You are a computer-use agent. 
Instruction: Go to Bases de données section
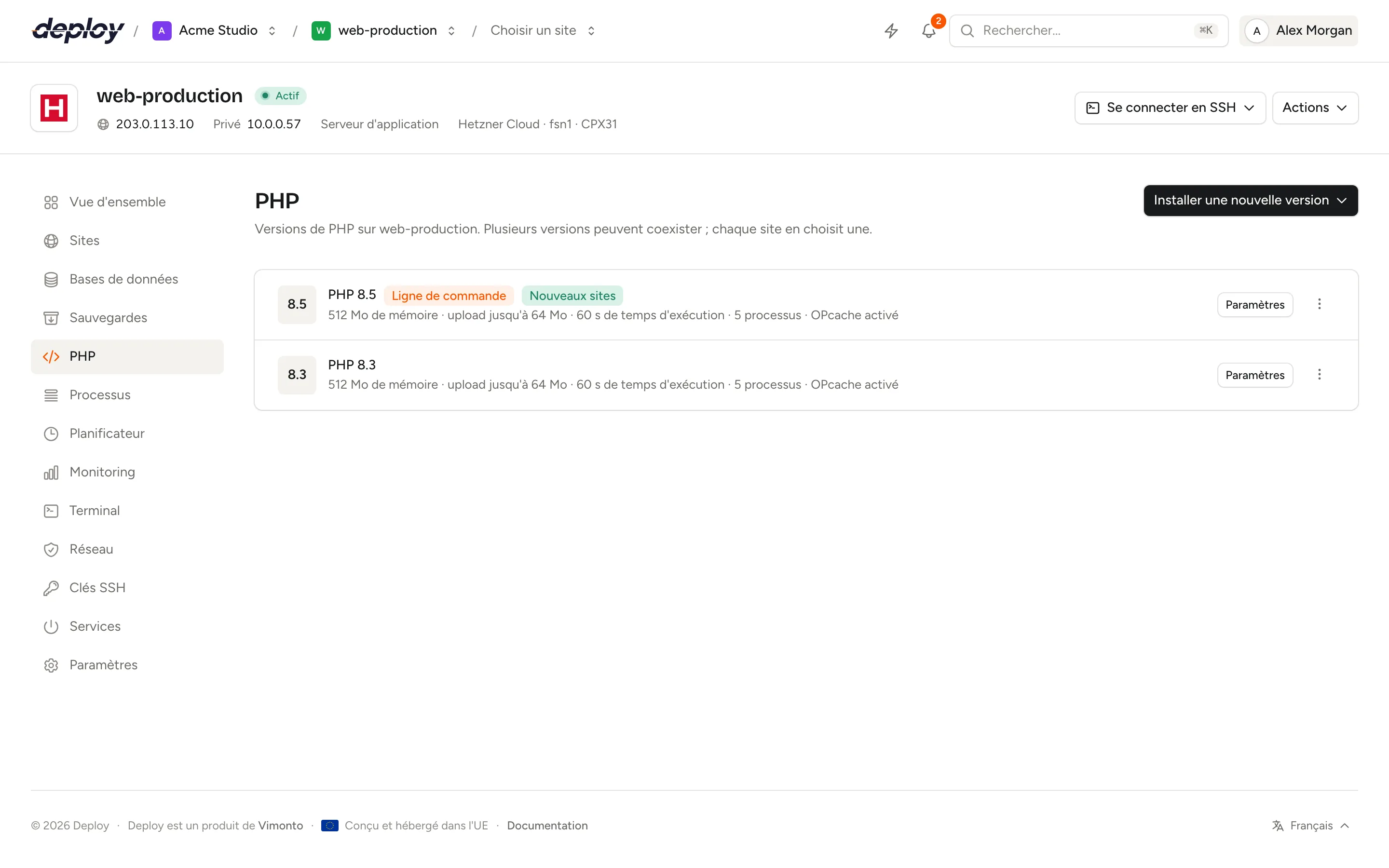(x=127, y=279)
